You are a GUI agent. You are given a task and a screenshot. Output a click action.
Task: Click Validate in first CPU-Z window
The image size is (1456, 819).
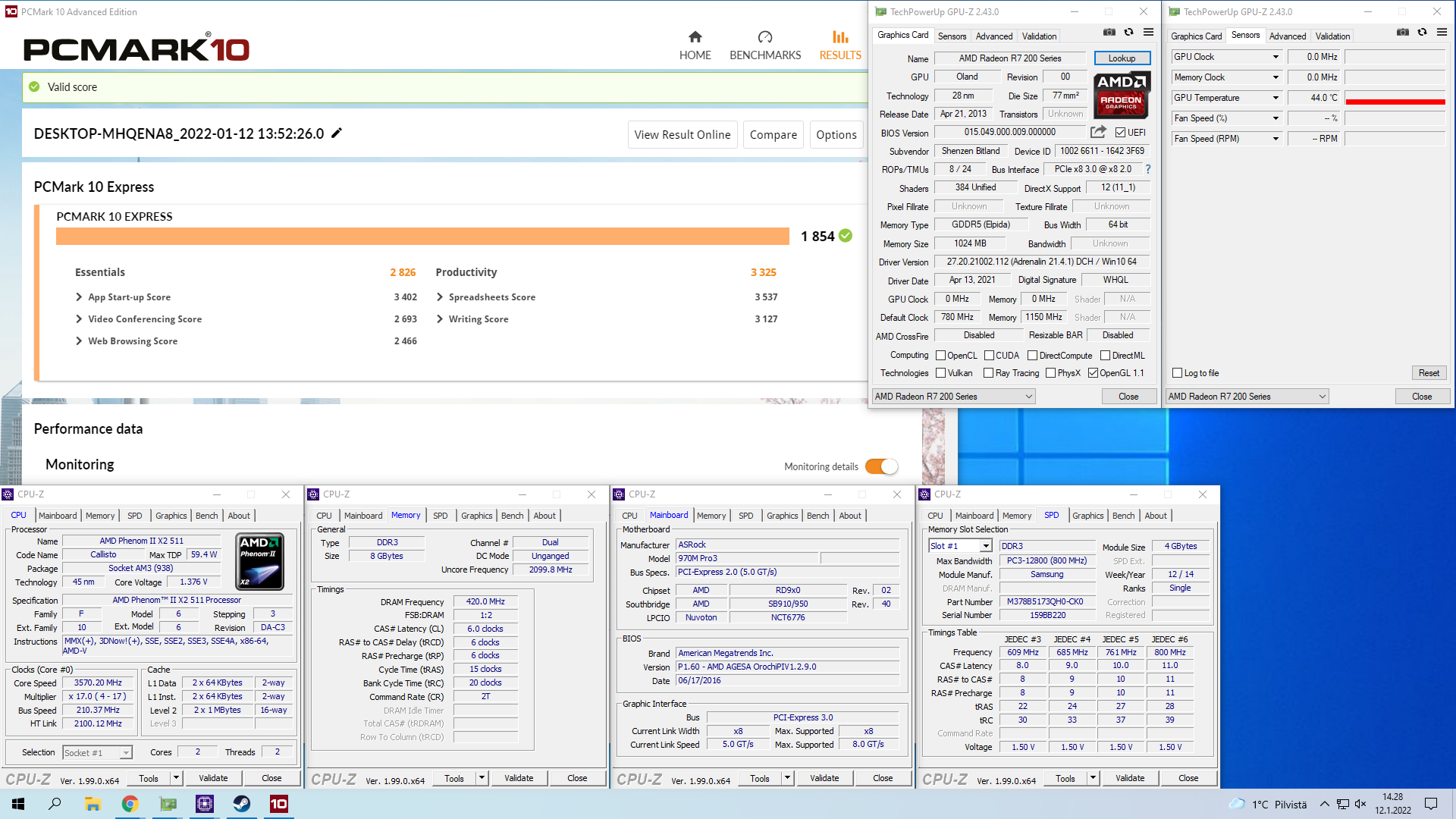click(x=213, y=778)
